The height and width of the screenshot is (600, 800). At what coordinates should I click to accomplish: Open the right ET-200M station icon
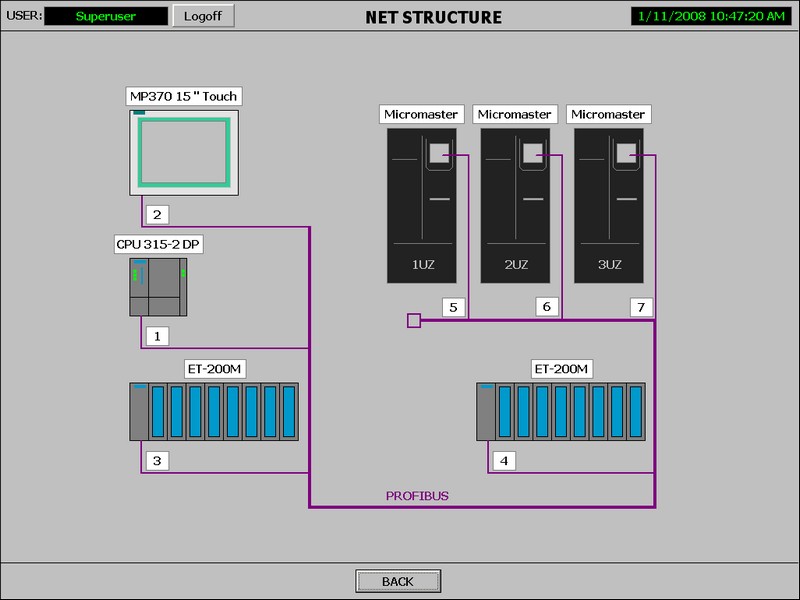pyautogui.click(x=561, y=411)
